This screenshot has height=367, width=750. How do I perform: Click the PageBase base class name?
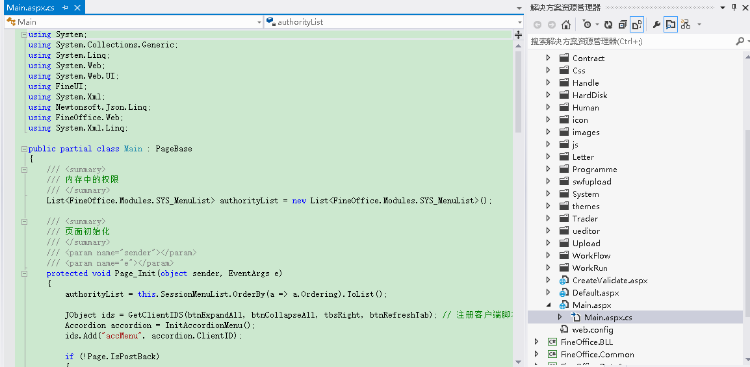click(x=174, y=149)
